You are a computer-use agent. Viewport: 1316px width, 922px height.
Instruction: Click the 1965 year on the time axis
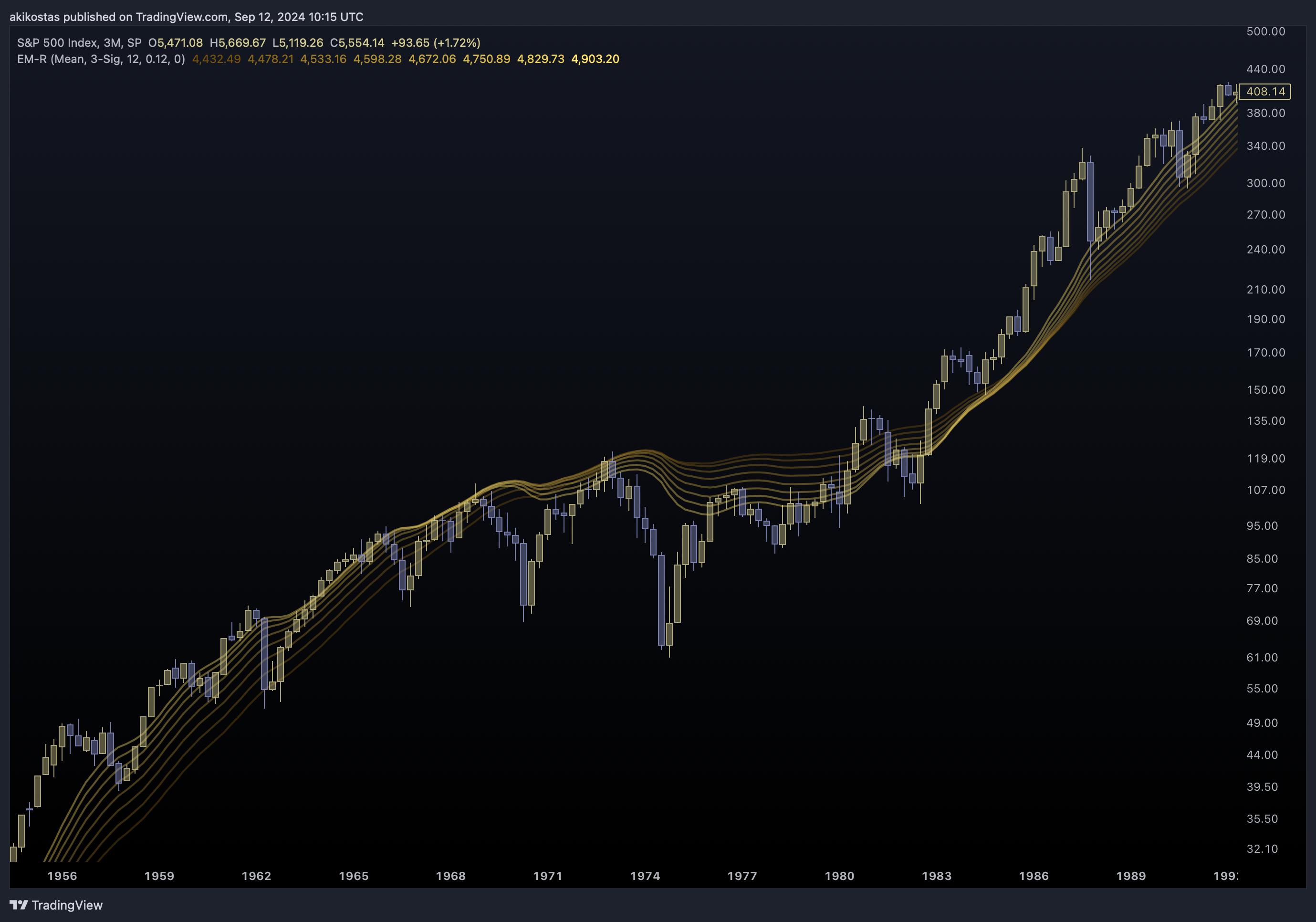point(354,876)
